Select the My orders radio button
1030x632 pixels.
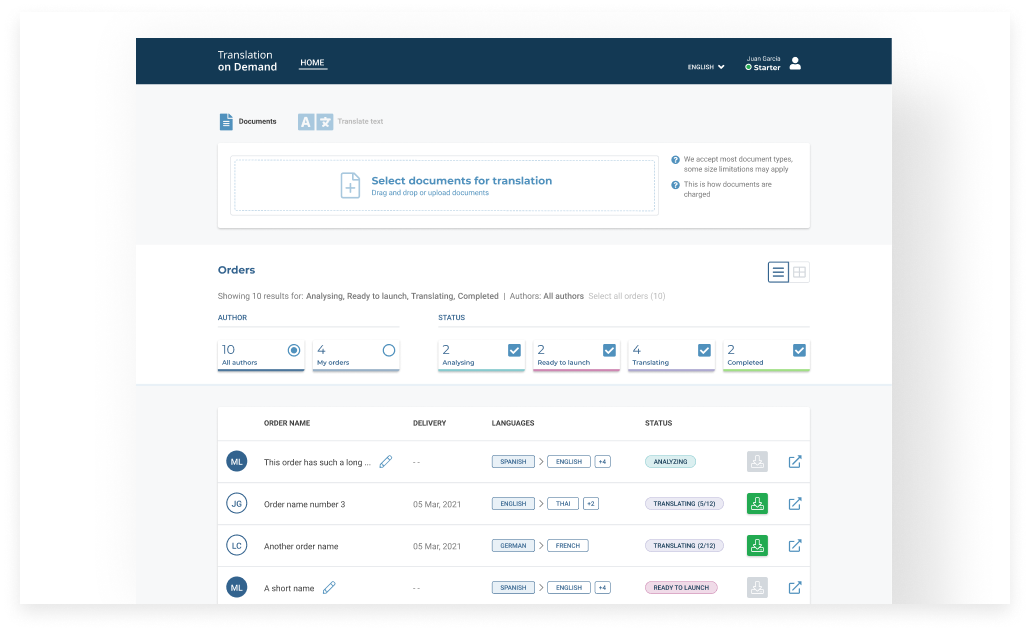[x=389, y=350]
